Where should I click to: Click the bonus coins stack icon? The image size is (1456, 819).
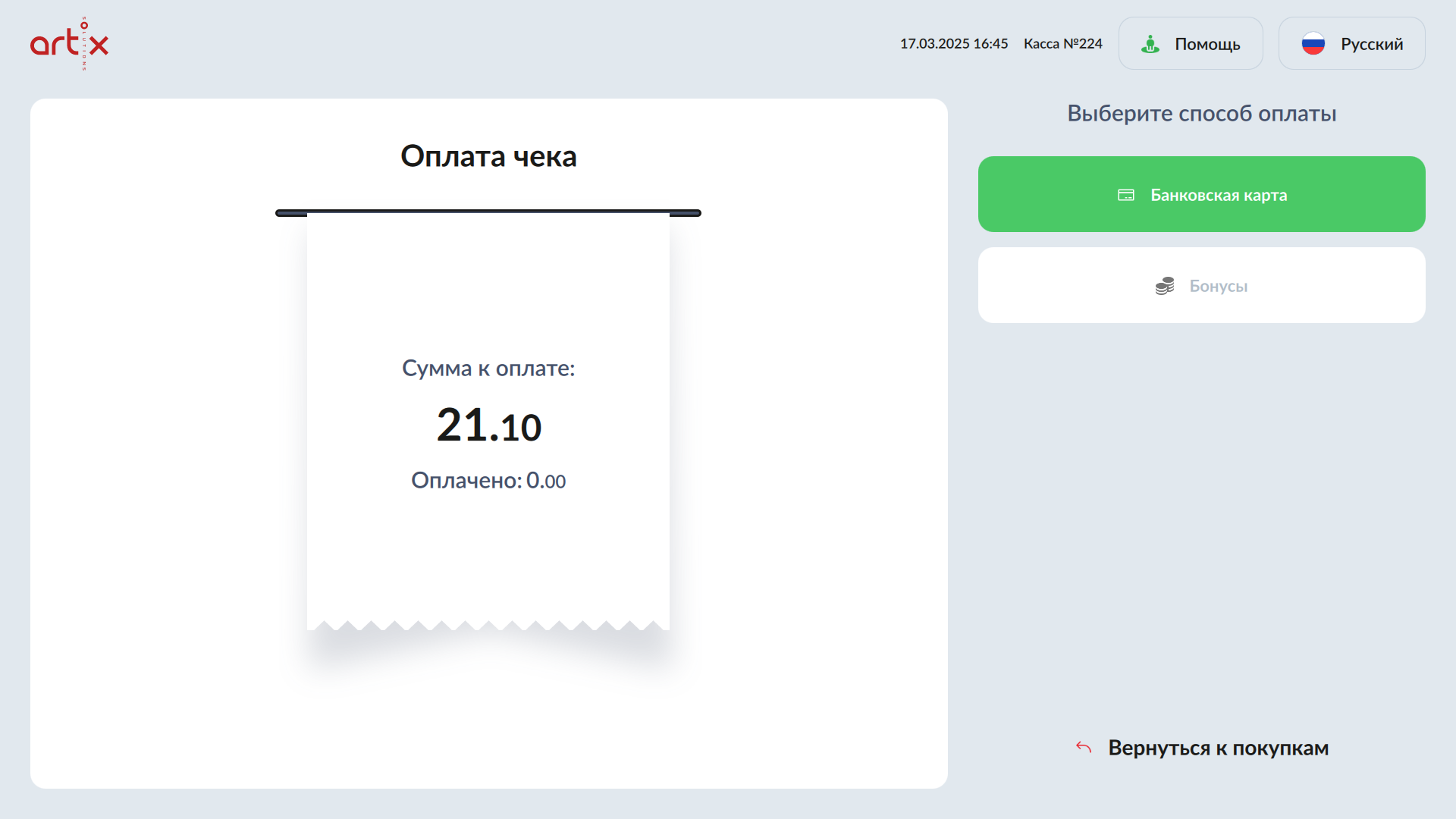[1165, 286]
